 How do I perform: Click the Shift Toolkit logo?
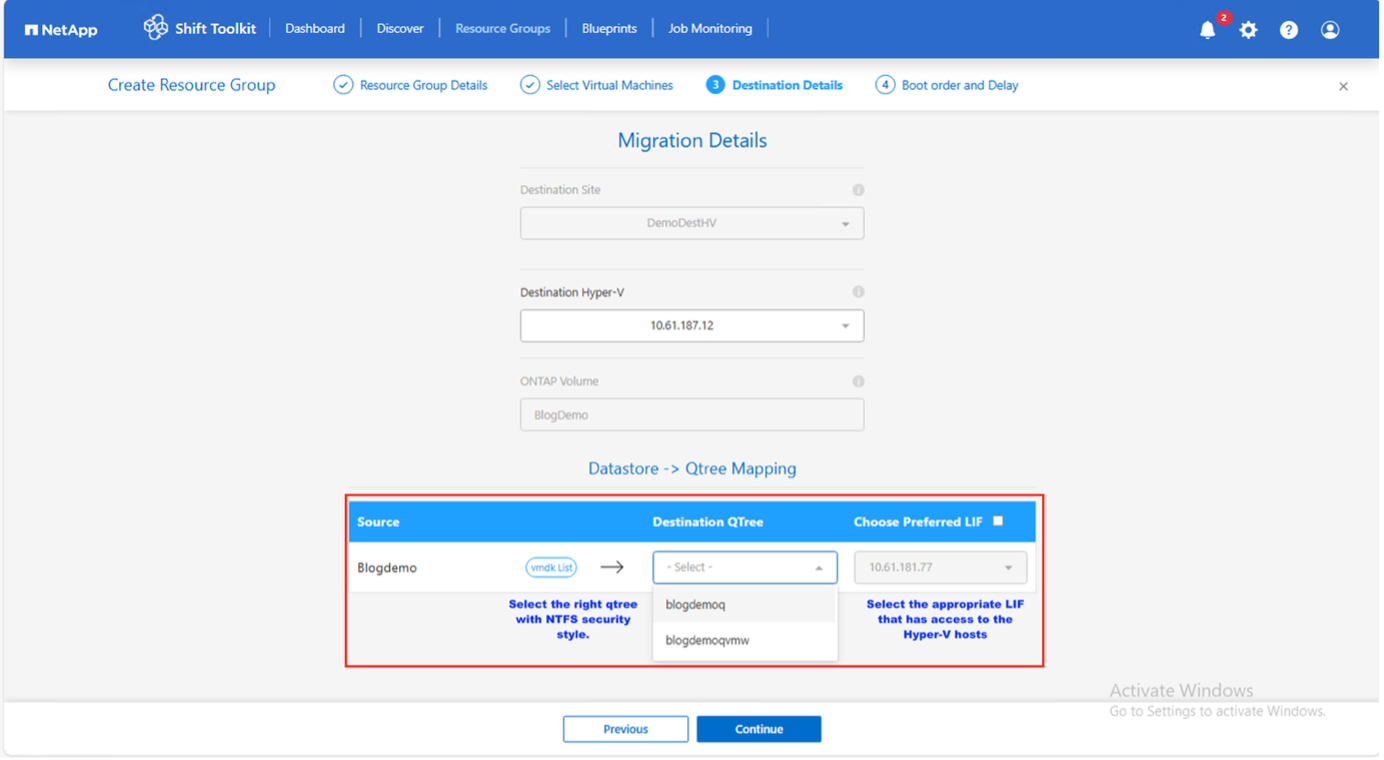click(x=199, y=28)
